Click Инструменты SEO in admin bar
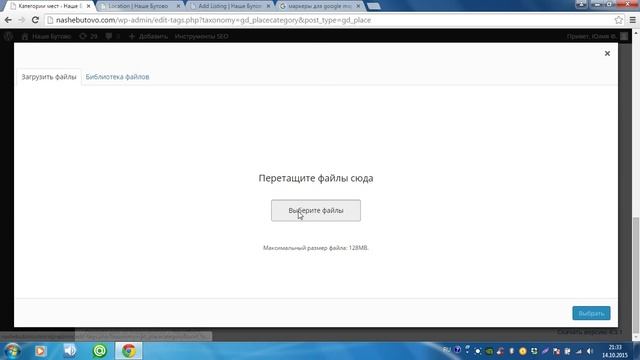The image size is (640, 360). [x=201, y=36]
